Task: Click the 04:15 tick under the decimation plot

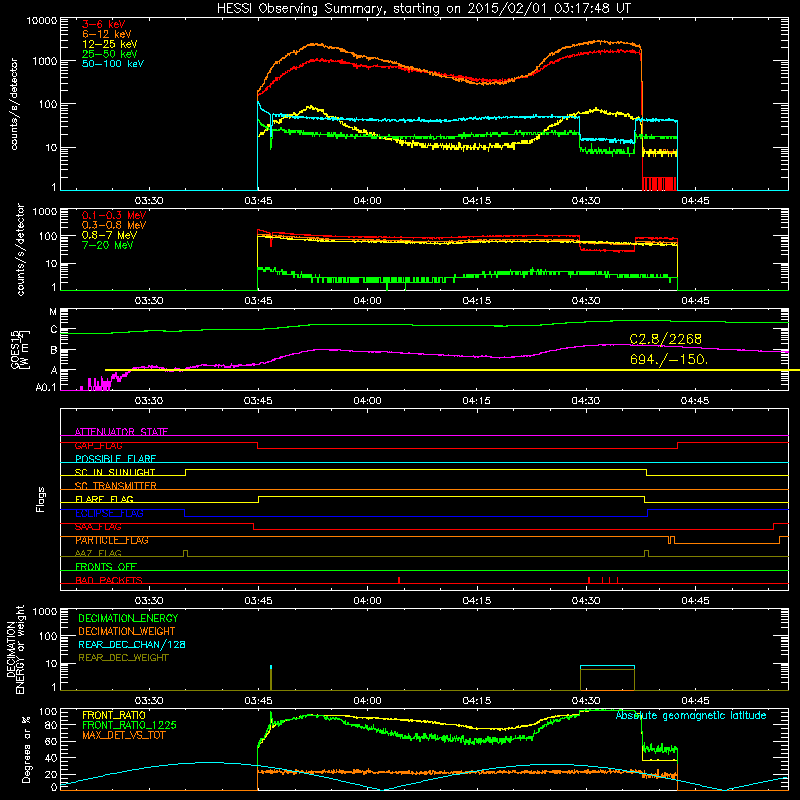Action: point(477,701)
